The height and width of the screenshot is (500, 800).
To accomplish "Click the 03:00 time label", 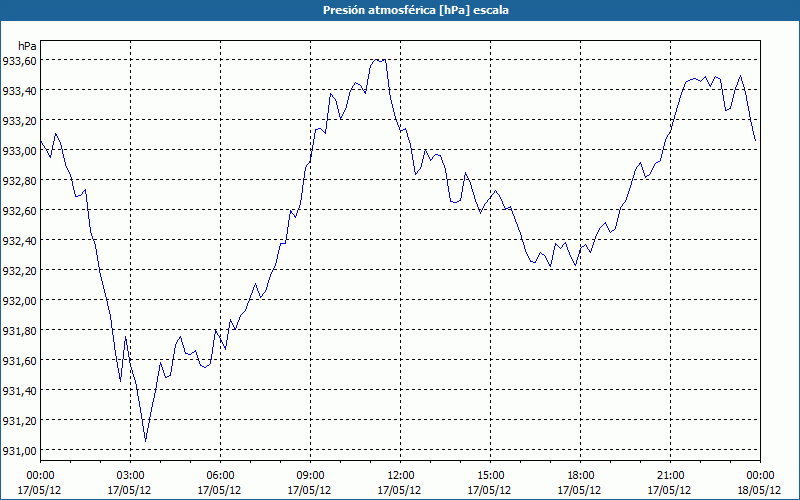I will point(130,476).
